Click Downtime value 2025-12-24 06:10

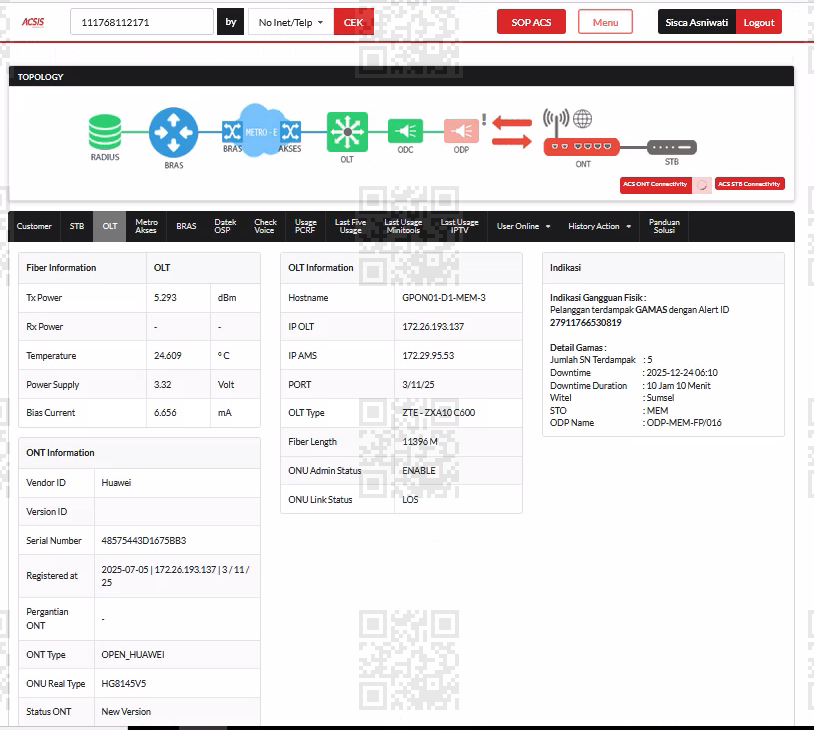(x=682, y=373)
